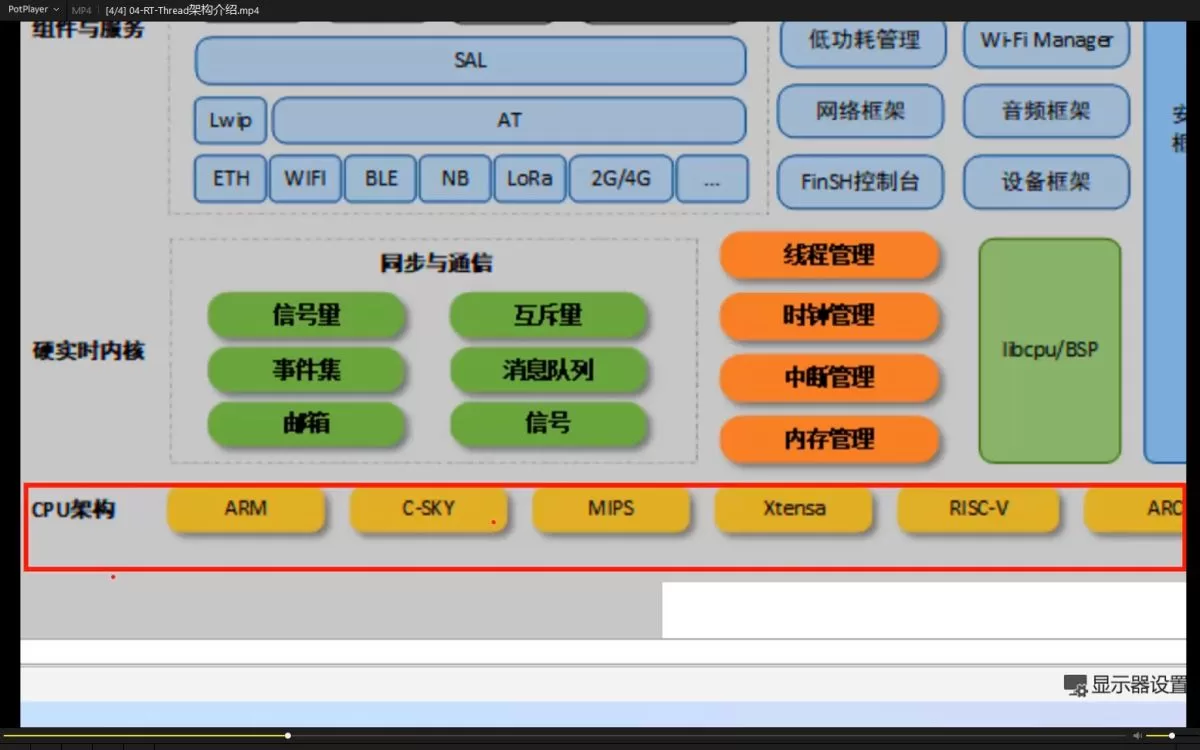Click the ARM architecture block
1200x750 pixels.
pyautogui.click(x=246, y=509)
